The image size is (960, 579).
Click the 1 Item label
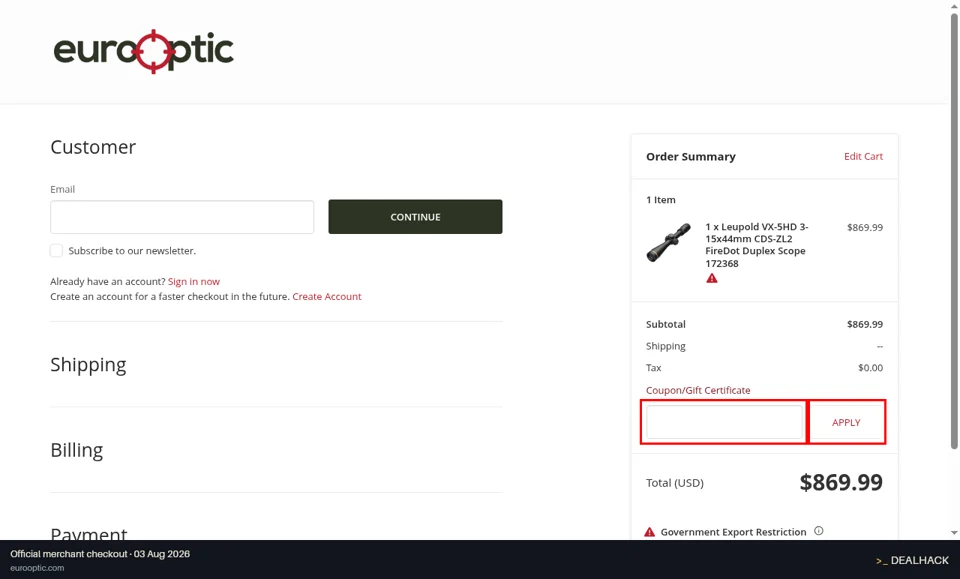[661, 200]
